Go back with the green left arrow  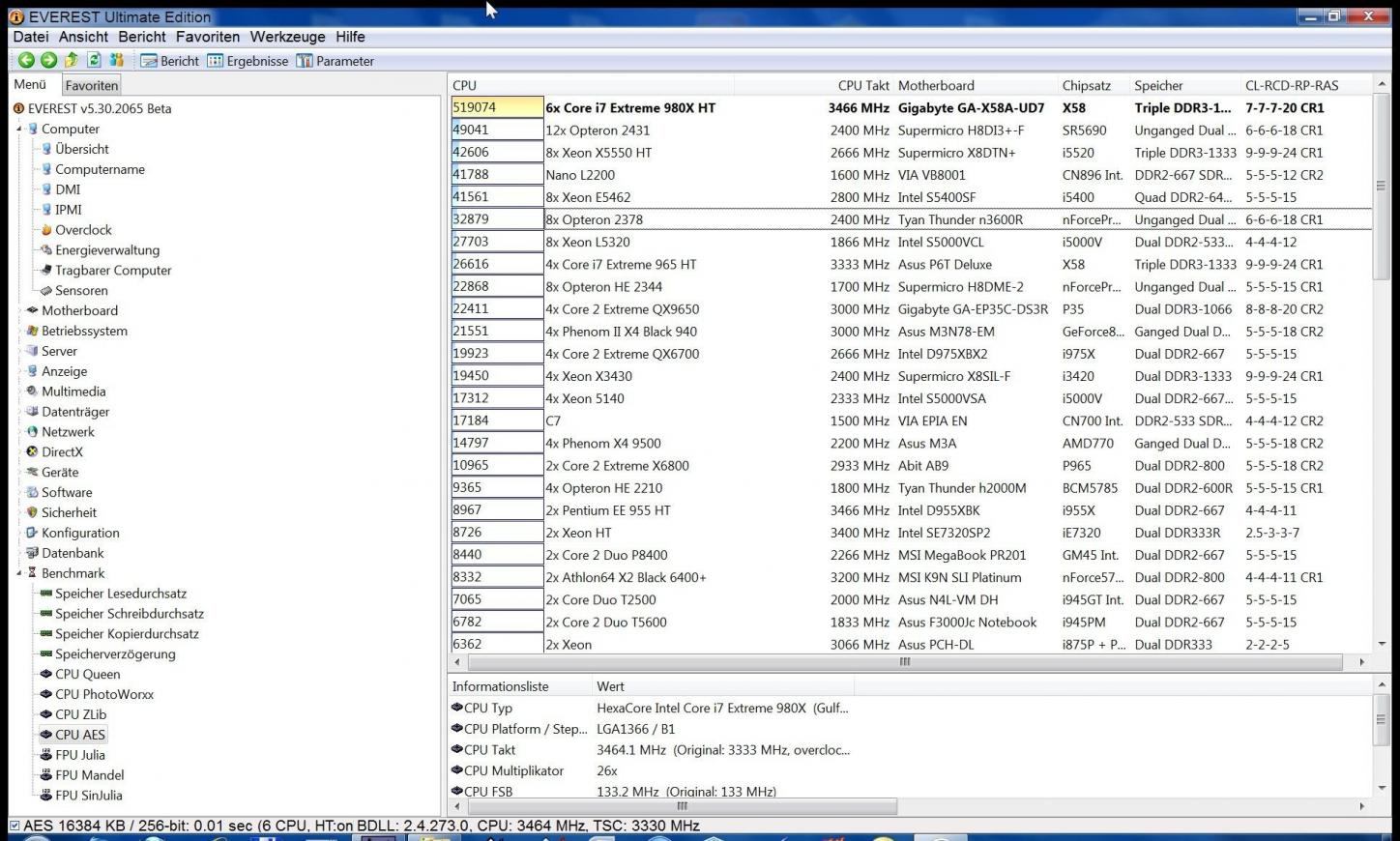pyautogui.click(x=26, y=60)
